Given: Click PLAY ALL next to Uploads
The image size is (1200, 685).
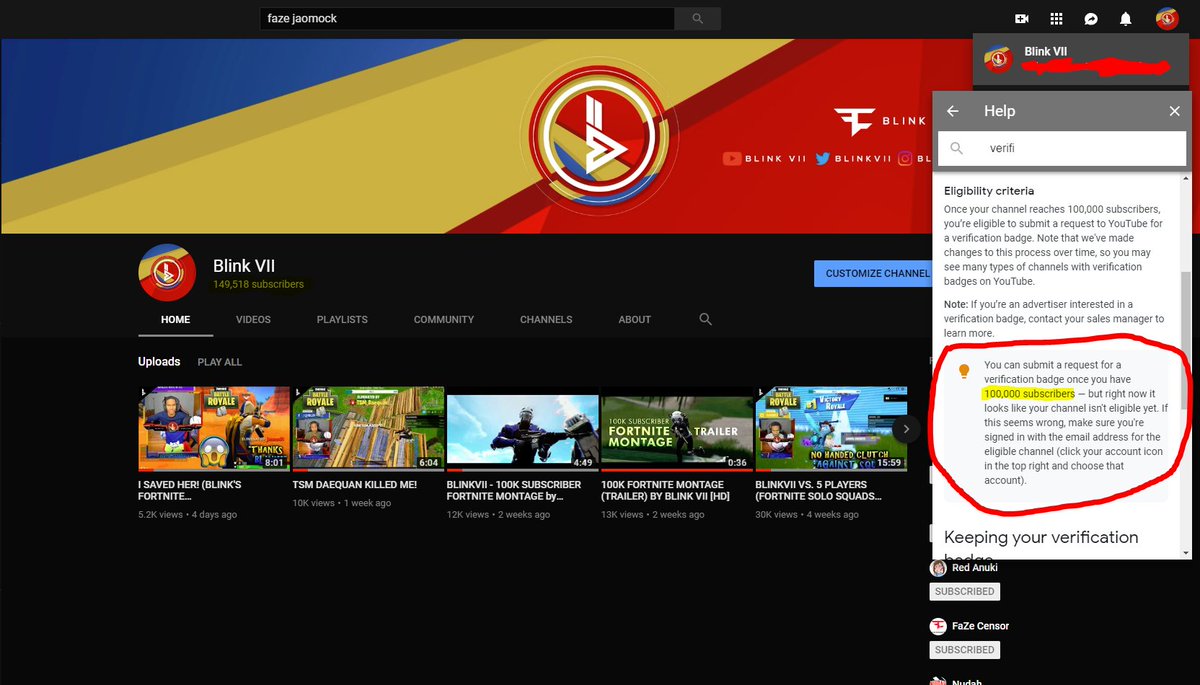Looking at the screenshot, I should pyautogui.click(x=220, y=362).
